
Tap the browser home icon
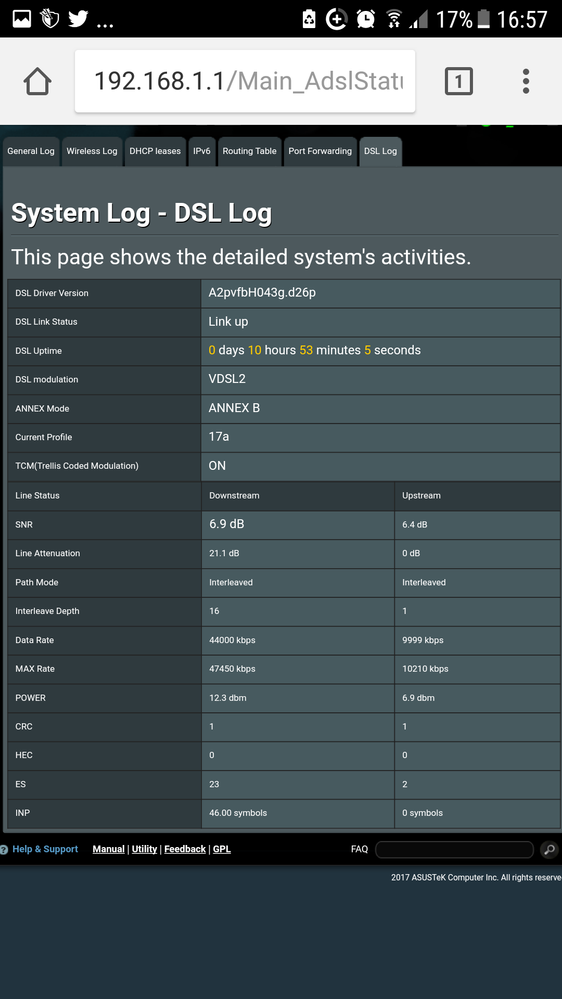(38, 82)
